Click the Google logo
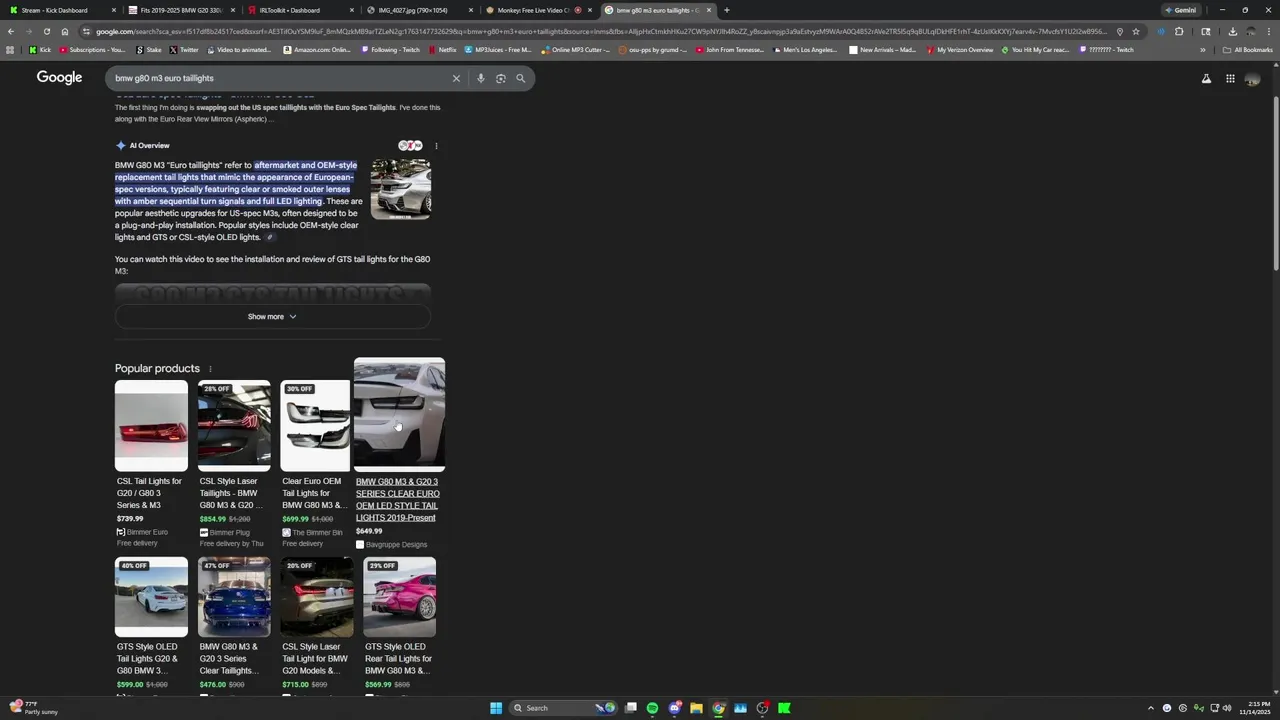This screenshot has width=1280, height=720. click(60, 78)
